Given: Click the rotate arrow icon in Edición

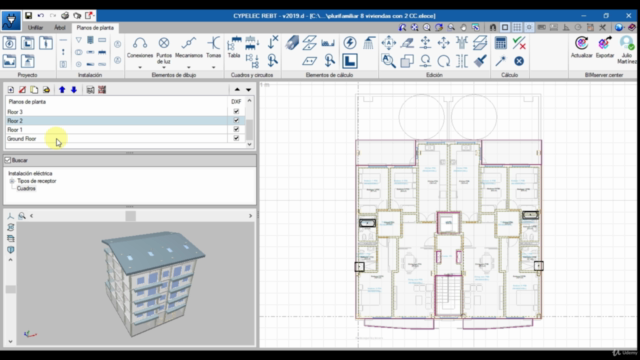Looking at the screenshot, I should [444, 61].
